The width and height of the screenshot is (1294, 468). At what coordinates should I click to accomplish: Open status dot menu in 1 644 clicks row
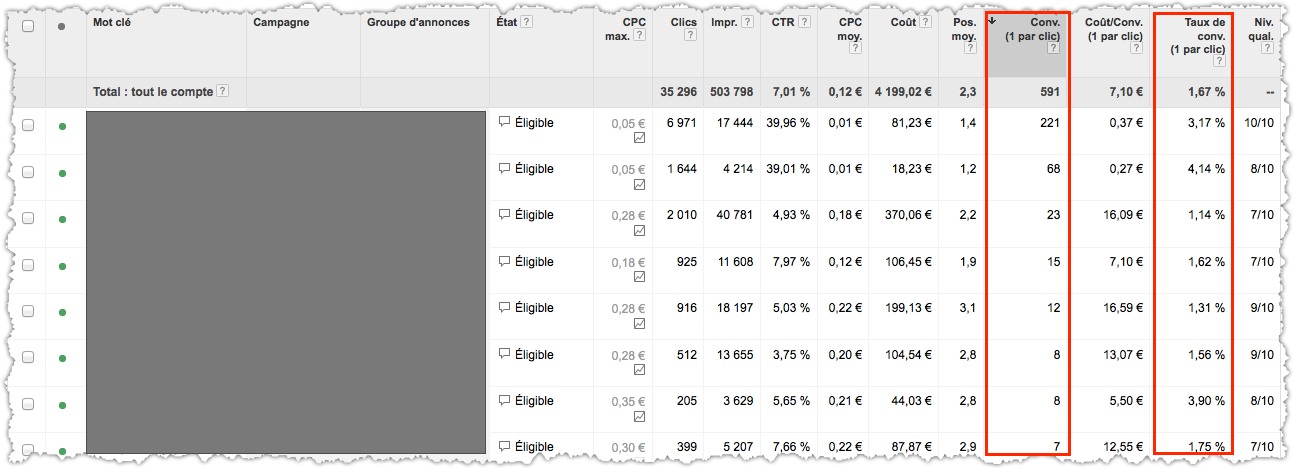63,173
